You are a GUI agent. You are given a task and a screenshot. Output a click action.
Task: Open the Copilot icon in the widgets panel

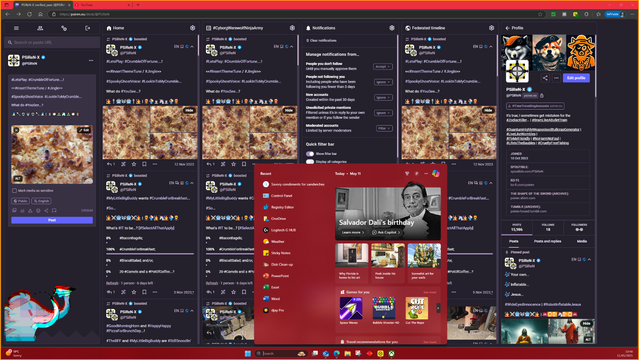(x=436, y=173)
